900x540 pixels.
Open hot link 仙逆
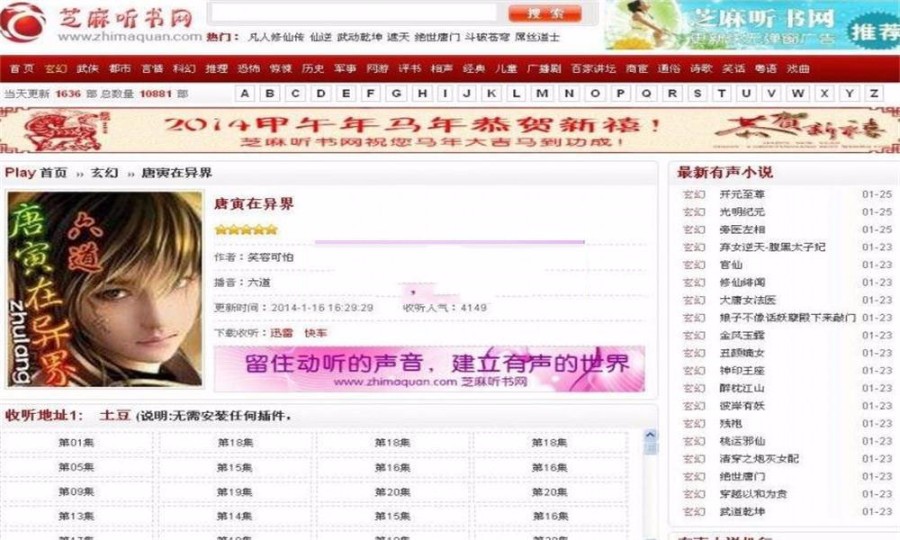(x=321, y=37)
